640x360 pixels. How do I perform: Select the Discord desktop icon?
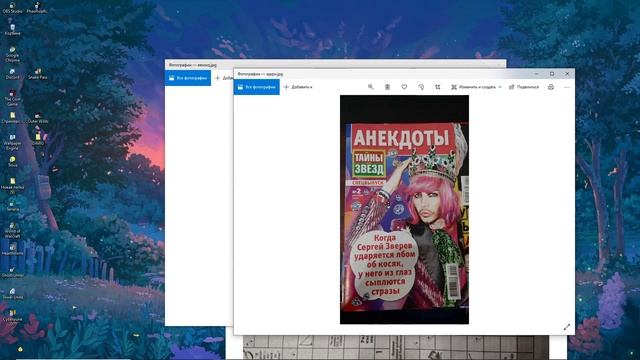[13, 74]
